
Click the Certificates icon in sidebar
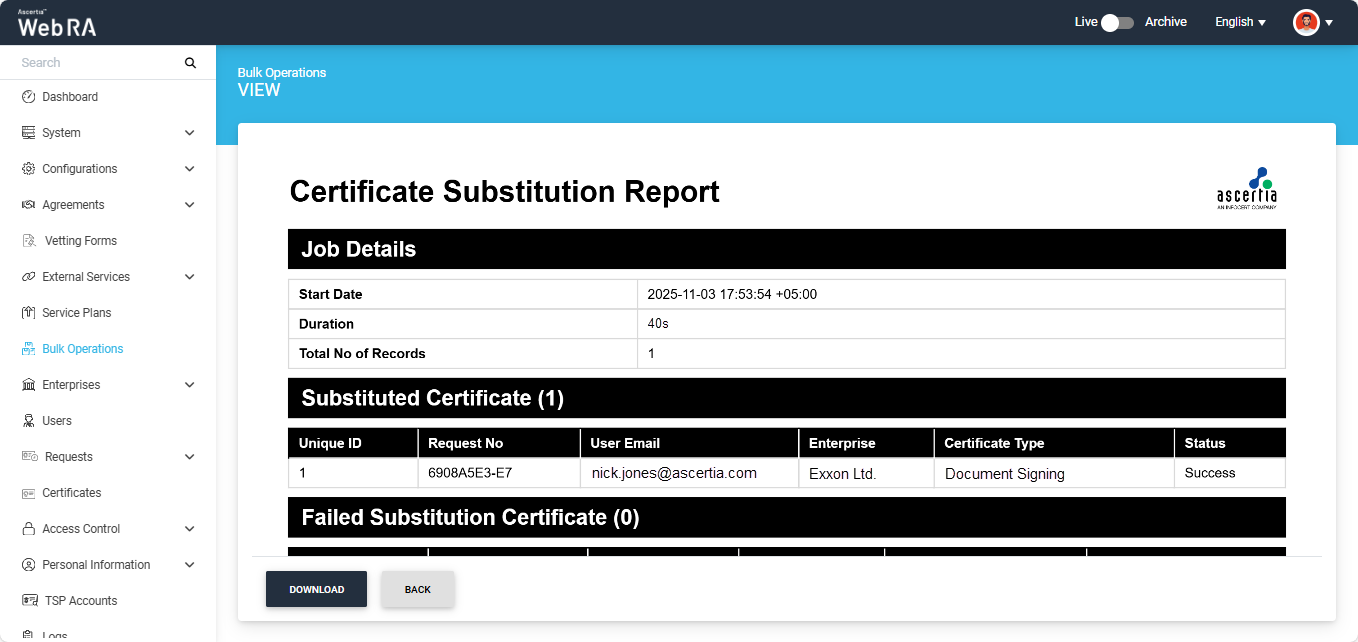click(x=28, y=493)
